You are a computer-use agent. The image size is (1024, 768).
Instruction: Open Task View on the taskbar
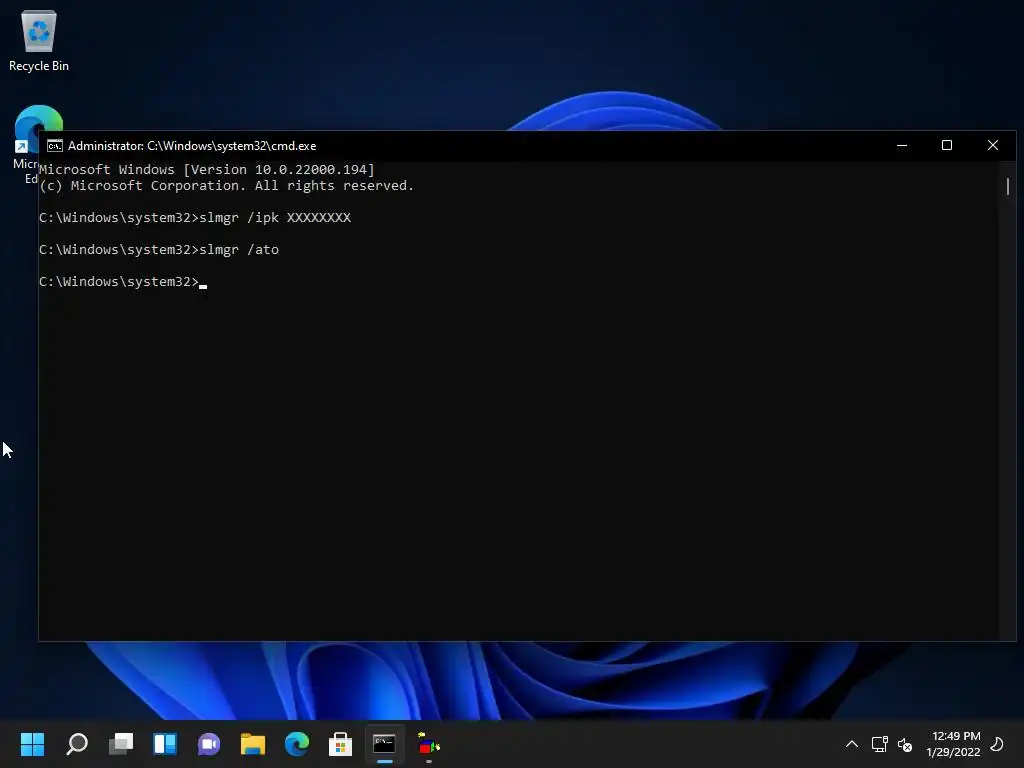[x=121, y=744]
